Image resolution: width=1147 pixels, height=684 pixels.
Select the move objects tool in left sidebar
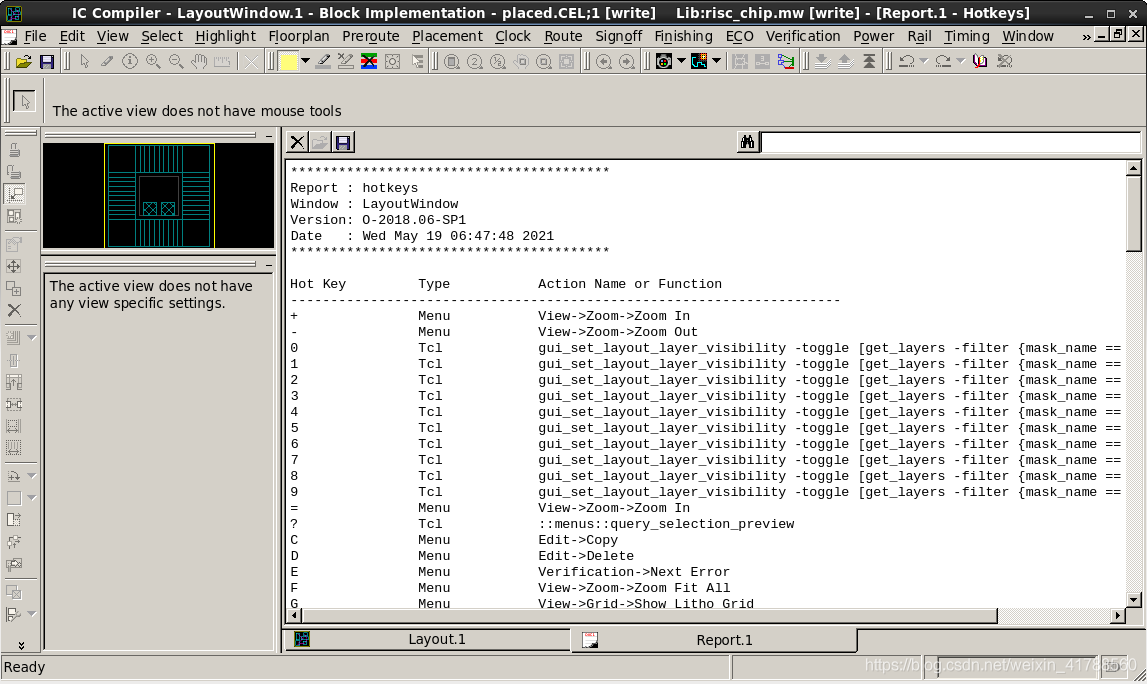tap(14, 267)
